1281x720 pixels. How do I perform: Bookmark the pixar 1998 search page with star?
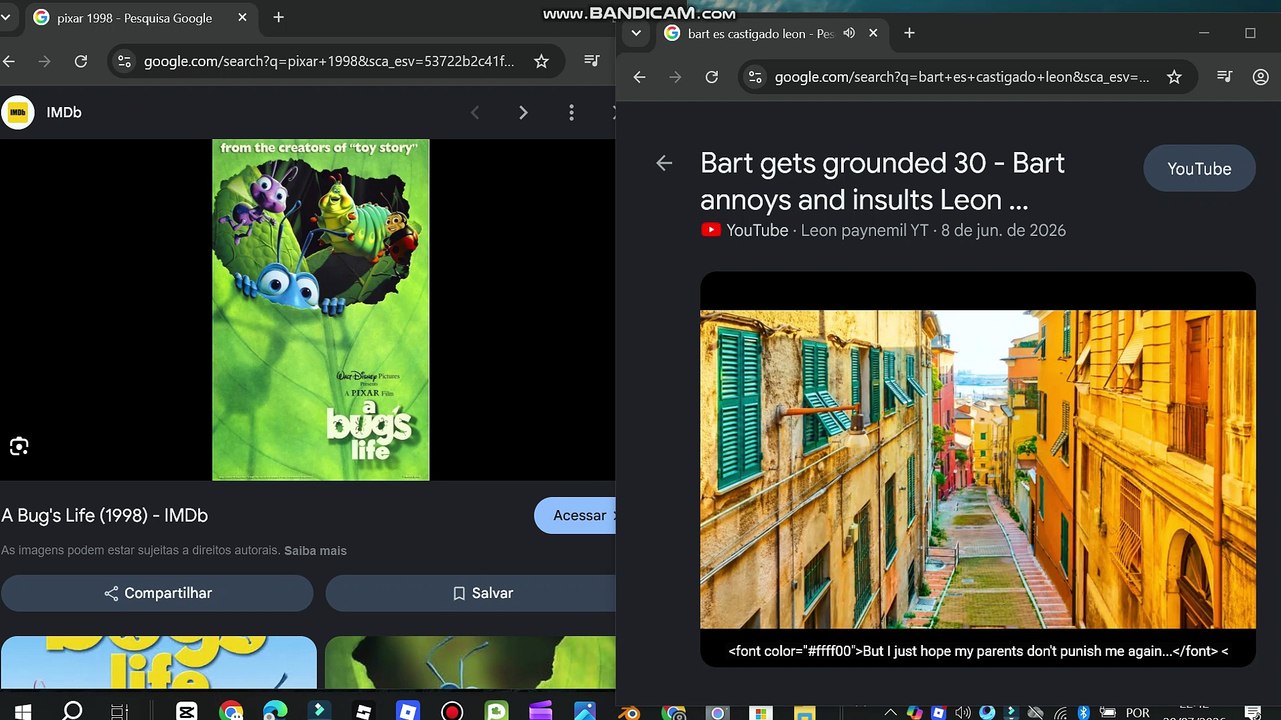pyautogui.click(x=541, y=61)
